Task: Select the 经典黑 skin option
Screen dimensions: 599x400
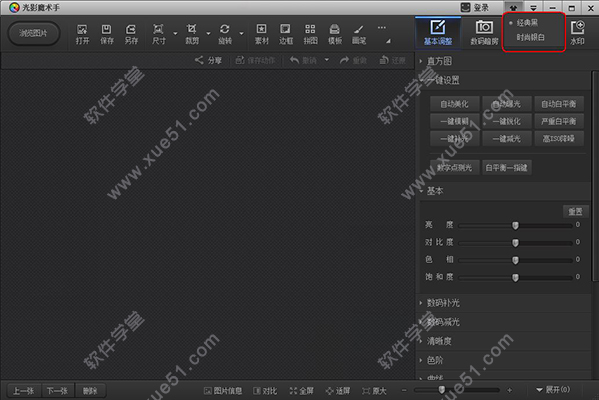Action: [x=527, y=23]
